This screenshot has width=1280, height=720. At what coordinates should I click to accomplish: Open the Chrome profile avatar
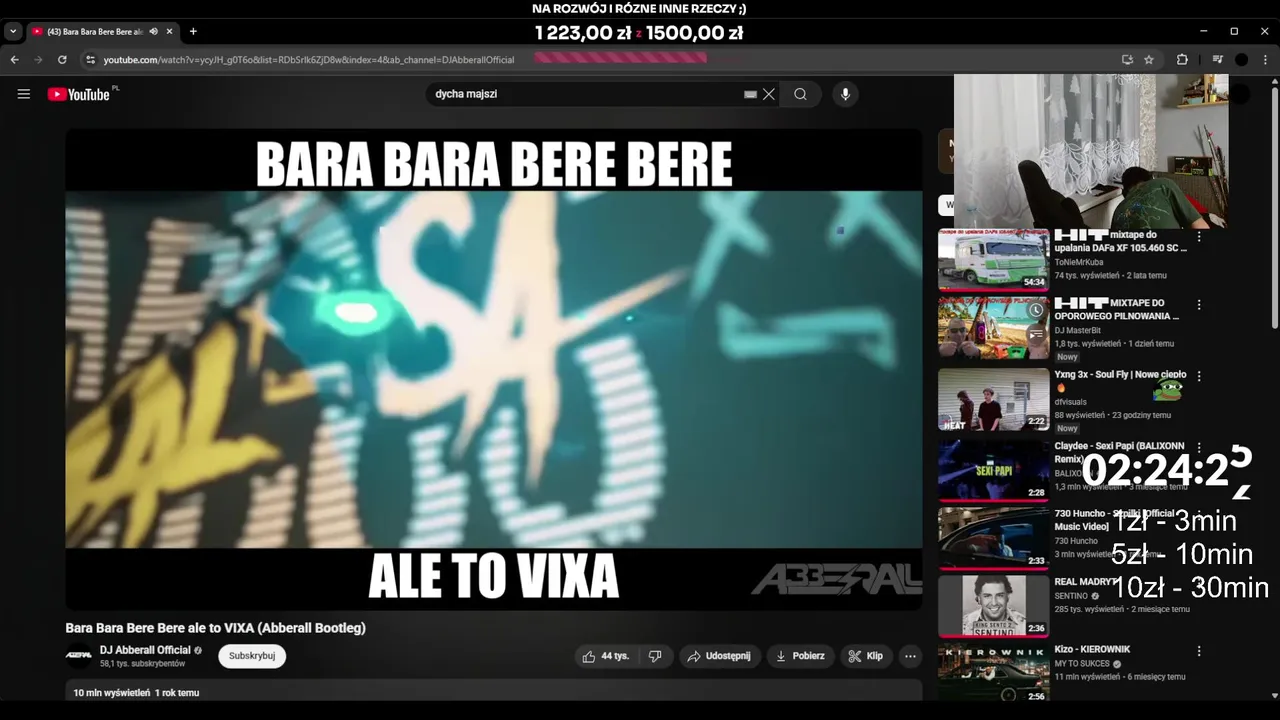1241,60
